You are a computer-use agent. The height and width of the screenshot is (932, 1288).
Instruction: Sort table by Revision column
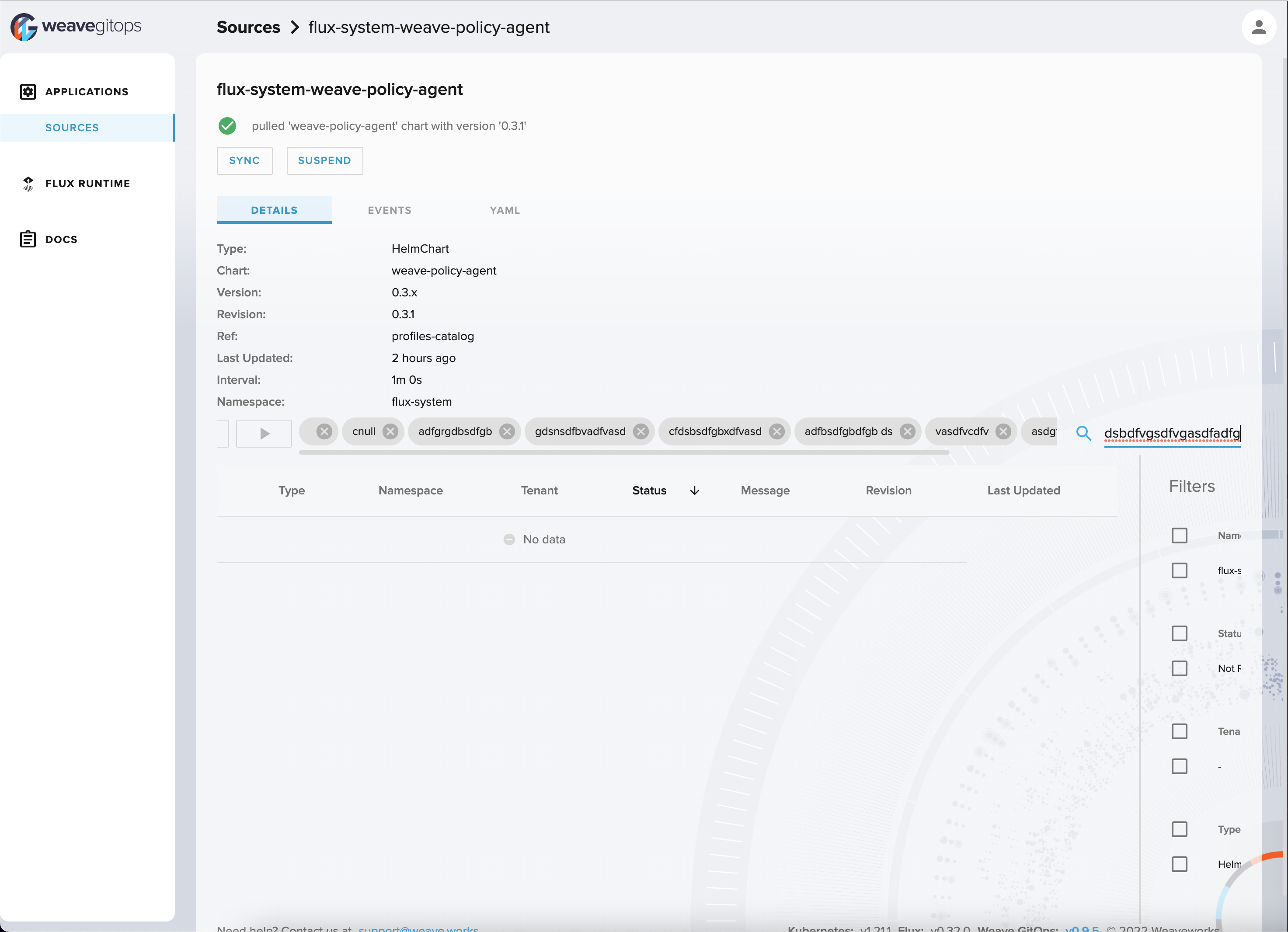coord(889,491)
